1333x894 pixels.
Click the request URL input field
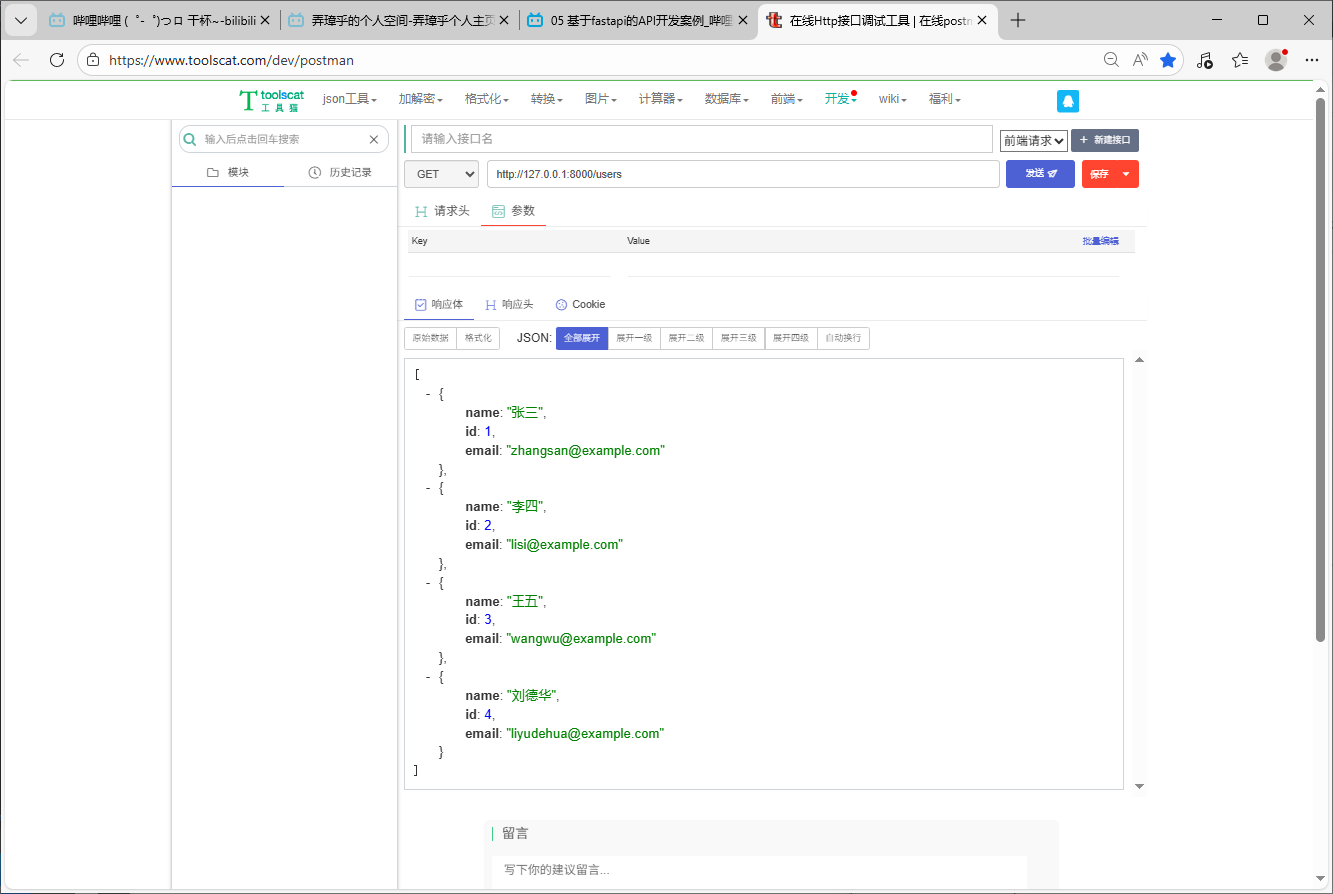742,174
